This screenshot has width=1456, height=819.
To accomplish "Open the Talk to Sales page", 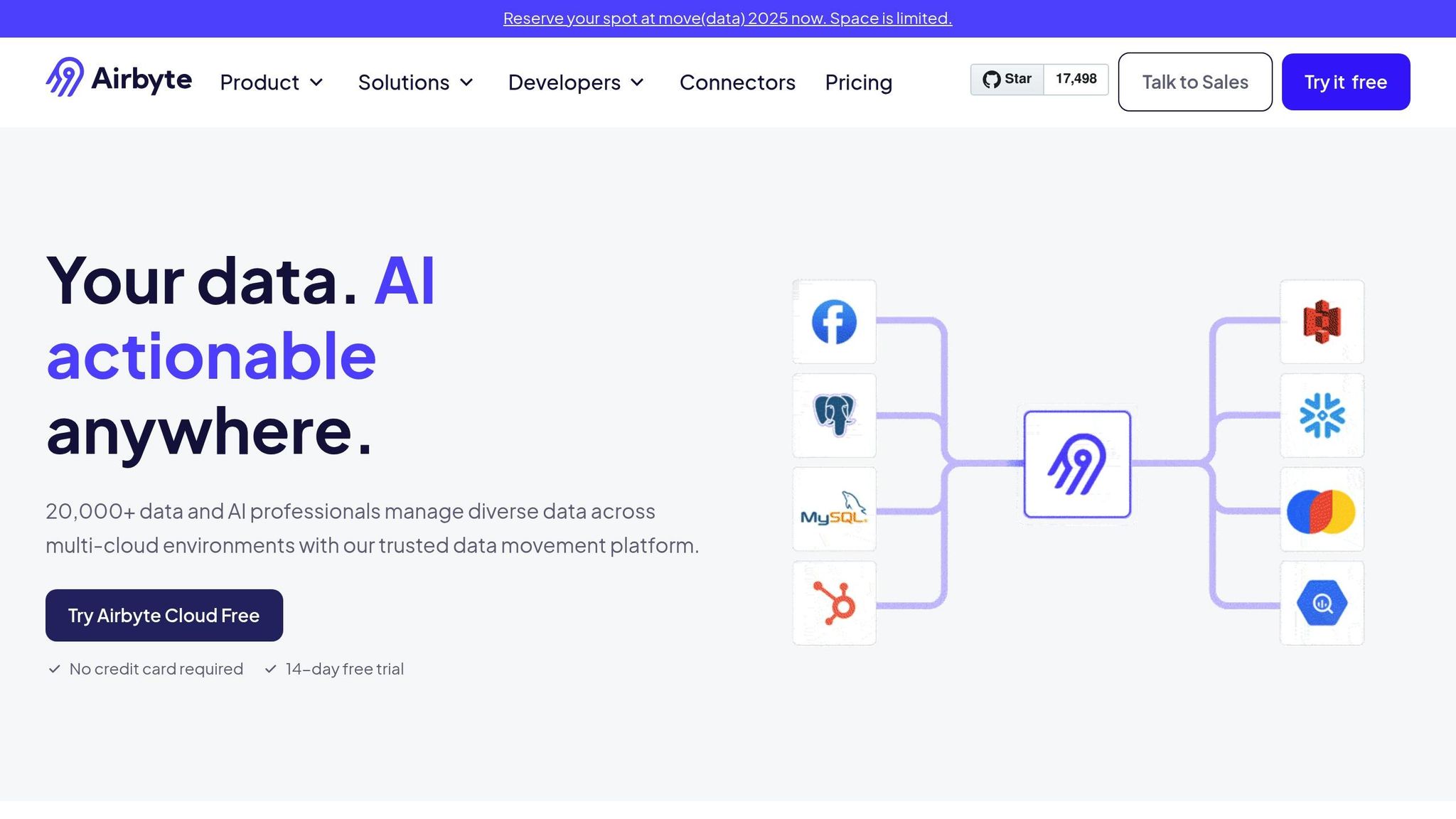I will pos(1195,82).
